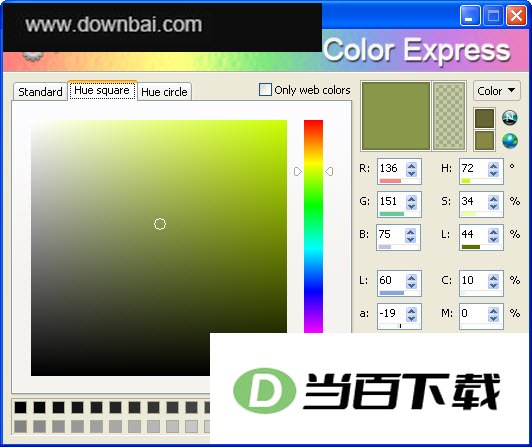This screenshot has height=447, width=532.
Task: Increase the H hue value up arrow
Action: click(x=493, y=166)
